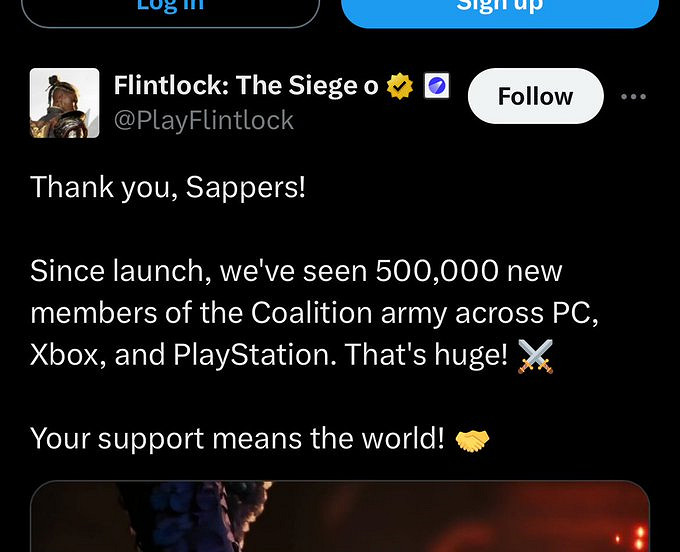The width and height of the screenshot is (680, 552).
Task: Click the blue affiliate badge icon
Action: click(436, 85)
